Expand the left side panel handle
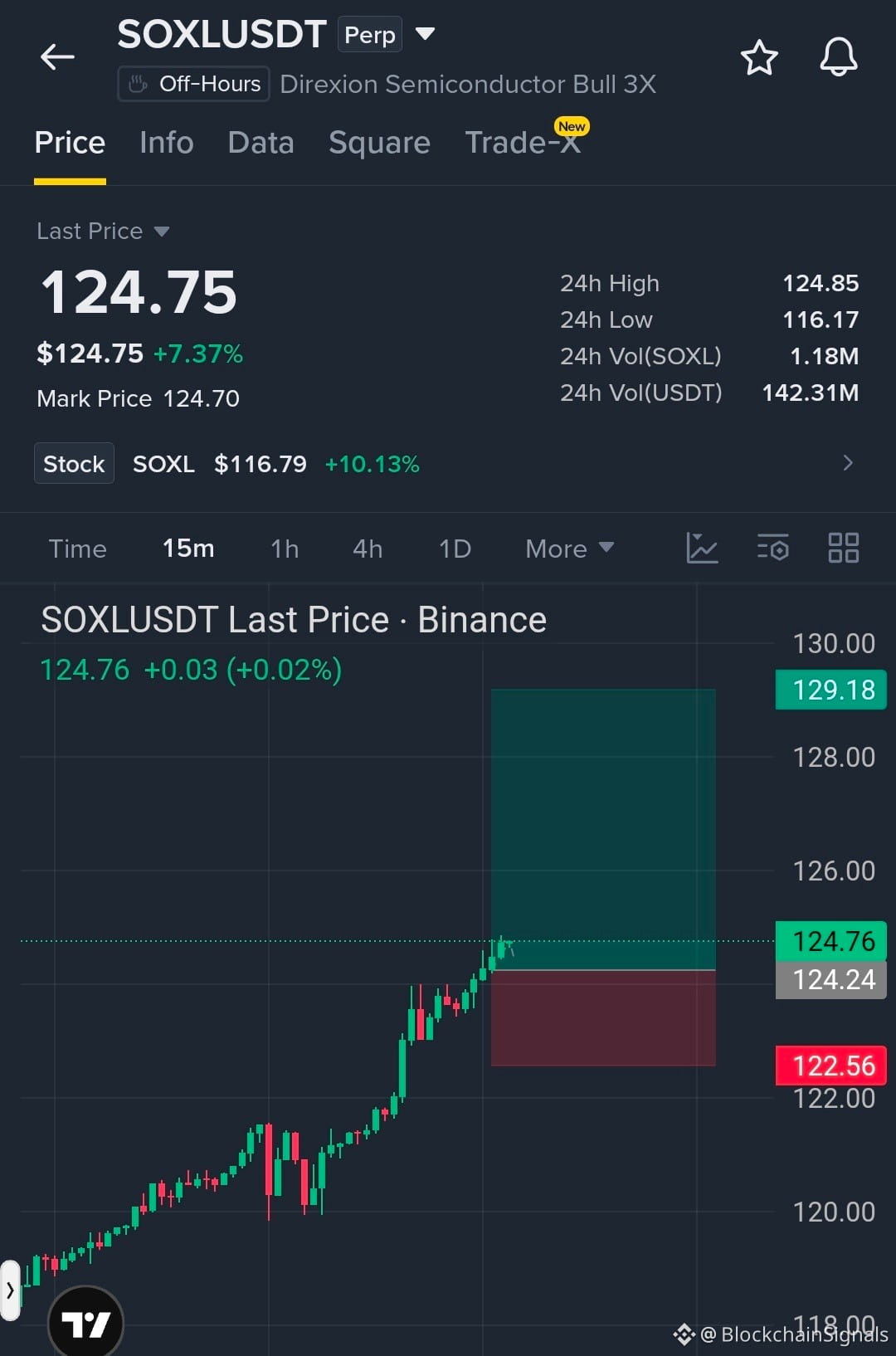The height and width of the screenshot is (1356, 896). [10, 1290]
